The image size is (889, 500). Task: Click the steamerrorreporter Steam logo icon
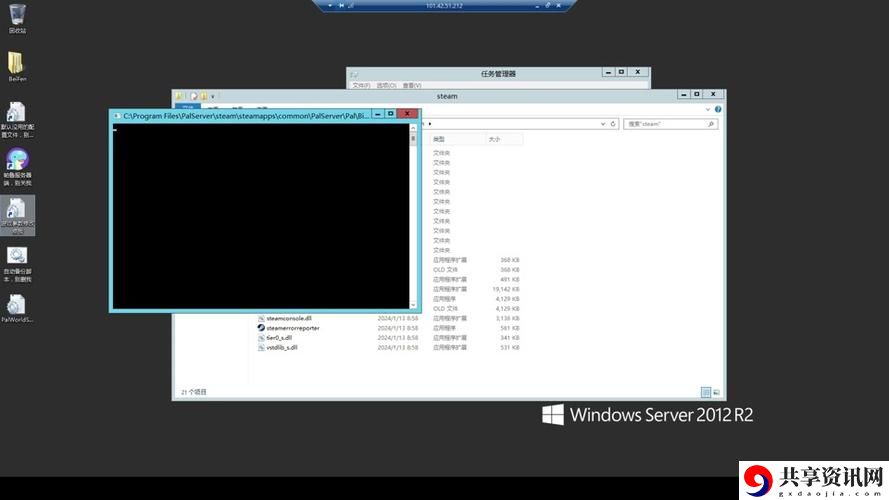pyautogui.click(x=261, y=328)
